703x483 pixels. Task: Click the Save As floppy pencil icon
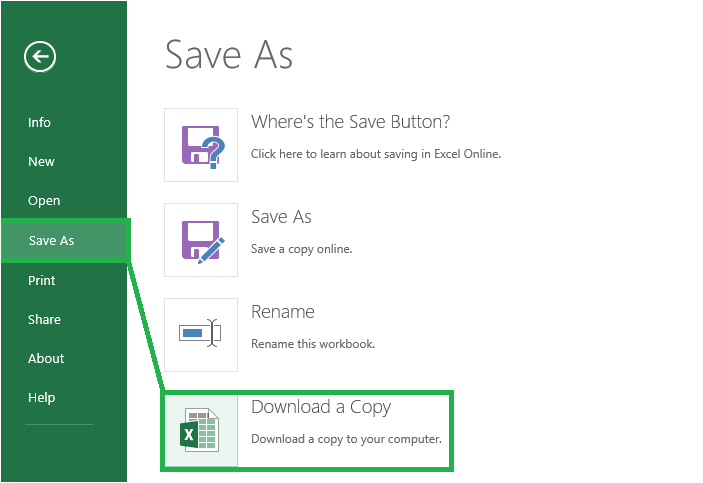(201, 240)
